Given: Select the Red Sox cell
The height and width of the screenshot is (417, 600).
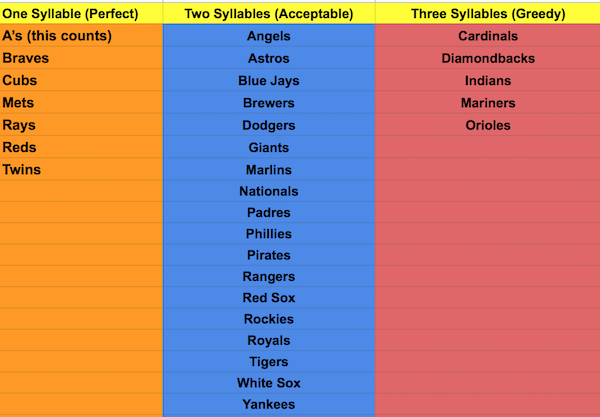Looking at the screenshot, I should (269, 298).
